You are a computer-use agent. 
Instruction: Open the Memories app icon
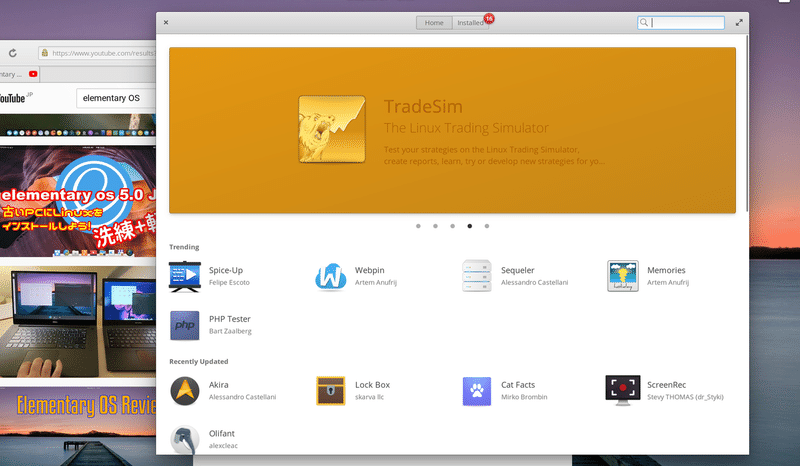[x=622, y=276]
